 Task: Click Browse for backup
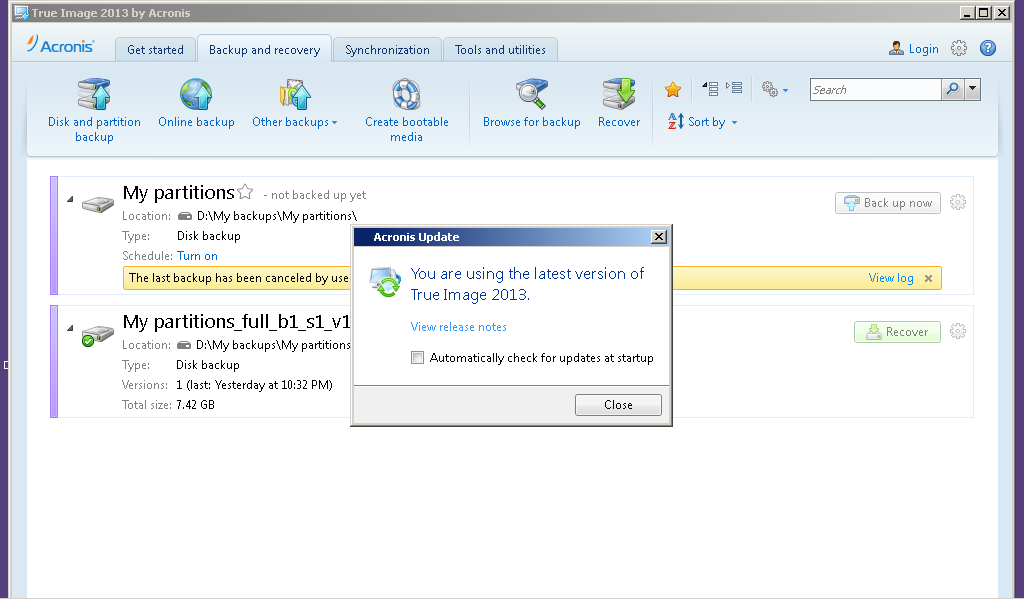pos(532,103)
